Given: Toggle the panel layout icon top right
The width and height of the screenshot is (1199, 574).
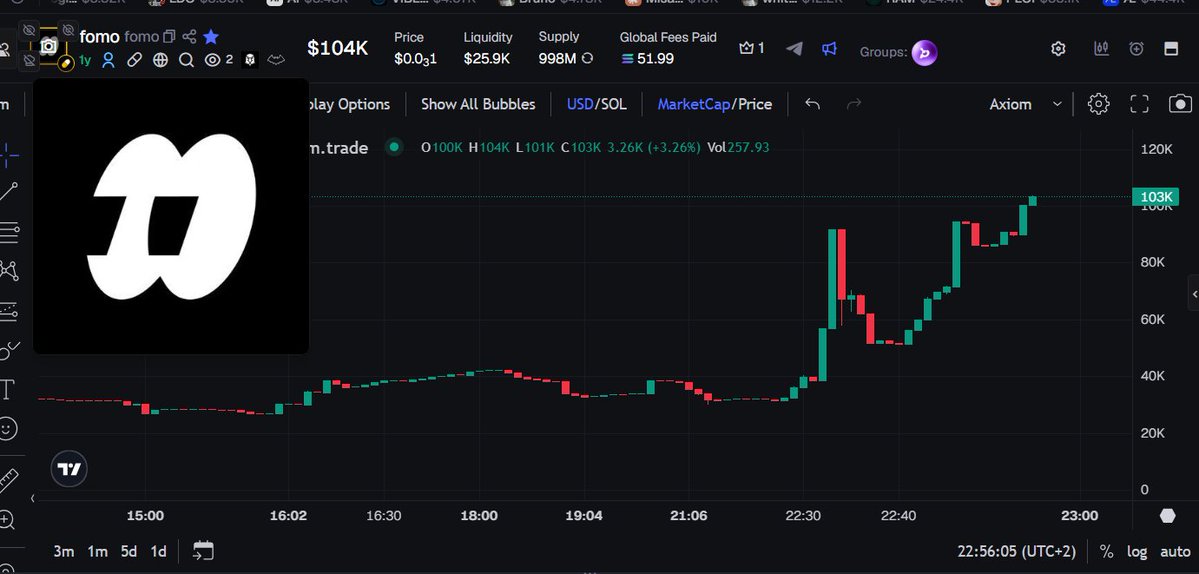Looking at the screenshot, I should (1171, 49).
